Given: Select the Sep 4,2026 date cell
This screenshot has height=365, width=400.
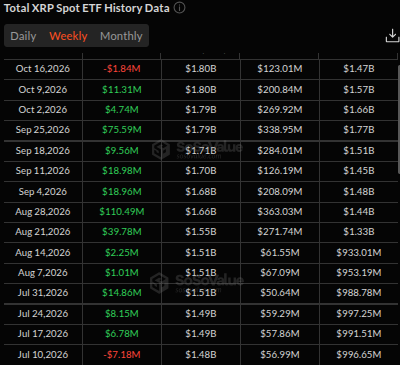Looking at the screenshot, I should click(x=43, y=192).
